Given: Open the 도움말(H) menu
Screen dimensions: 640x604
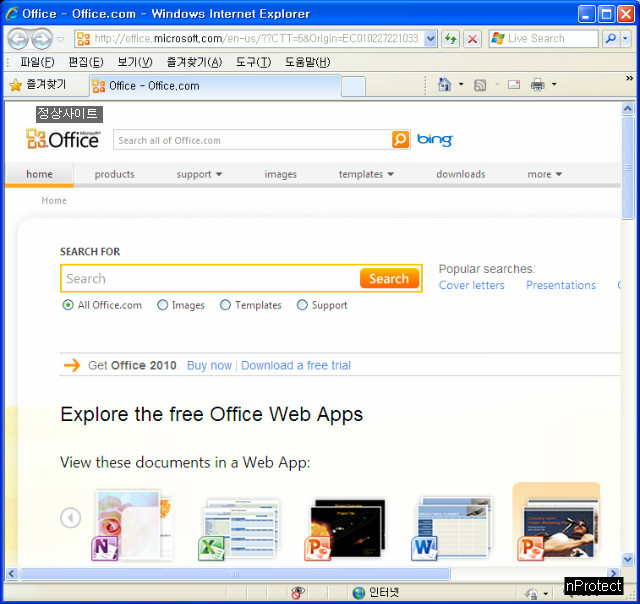Looking at the screenshot, I should tap(307, 62).
